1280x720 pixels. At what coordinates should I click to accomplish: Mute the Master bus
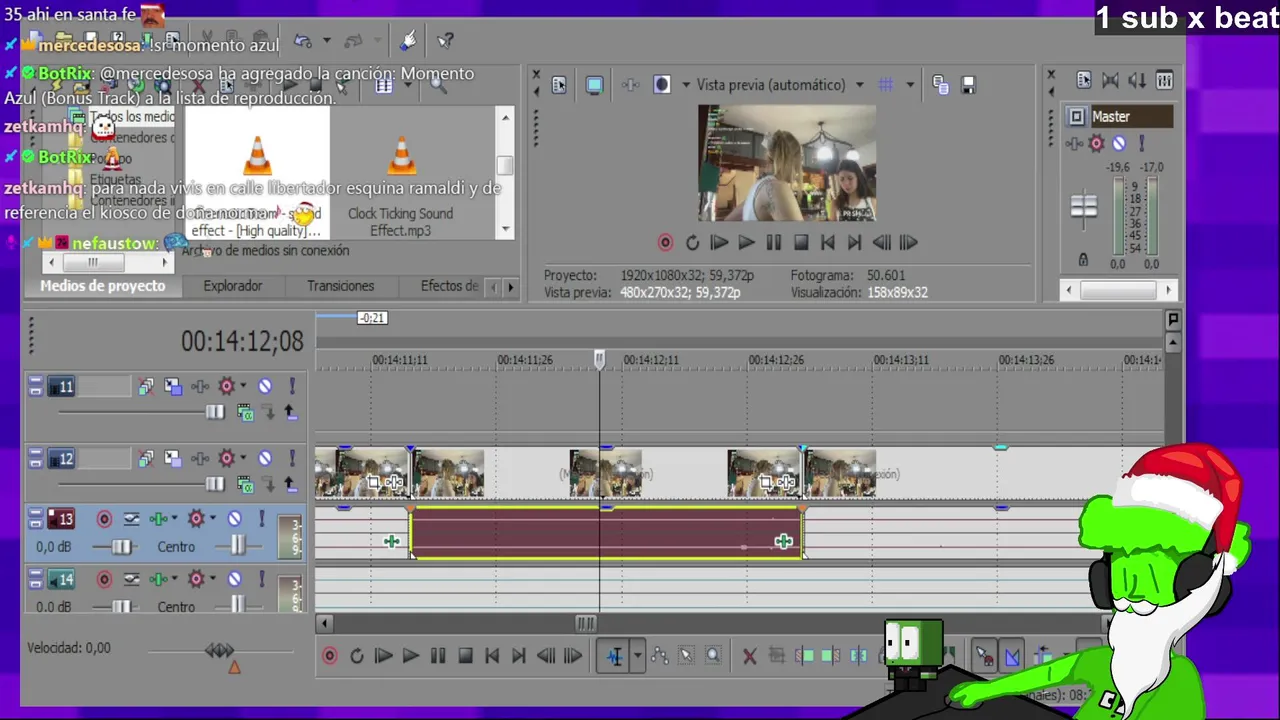point(1119,144)
